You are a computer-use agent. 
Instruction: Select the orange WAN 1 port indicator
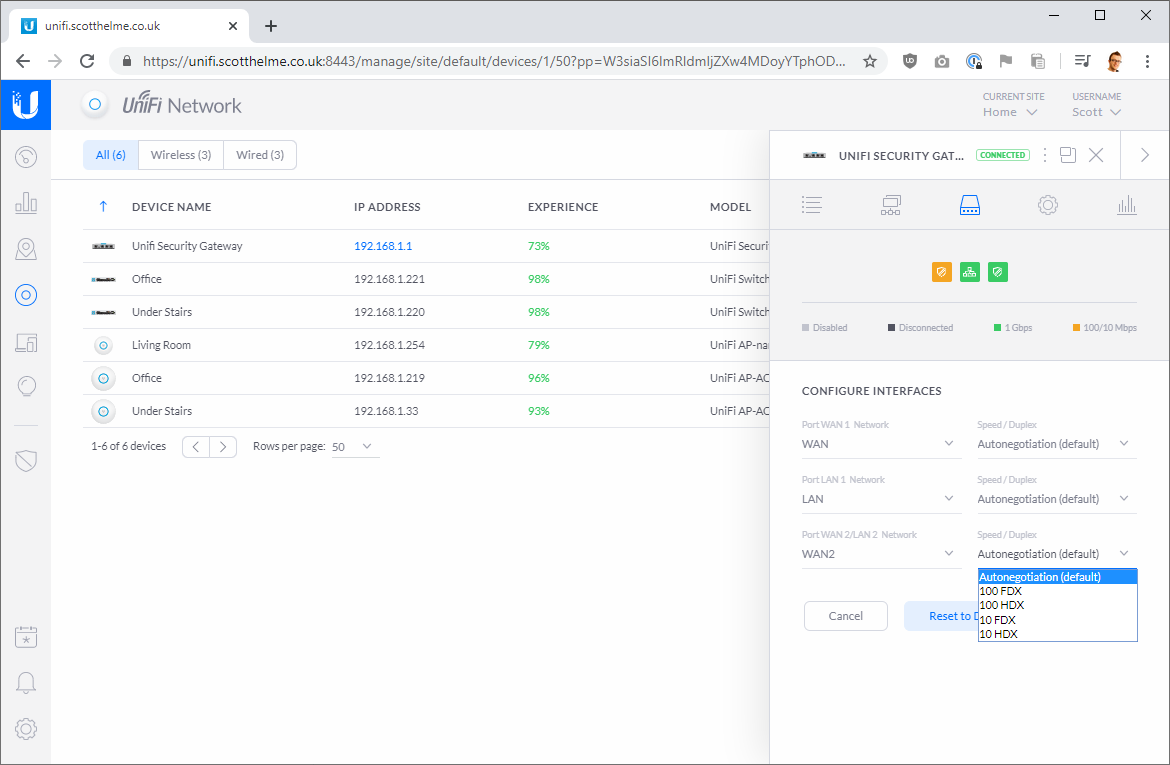941,272
